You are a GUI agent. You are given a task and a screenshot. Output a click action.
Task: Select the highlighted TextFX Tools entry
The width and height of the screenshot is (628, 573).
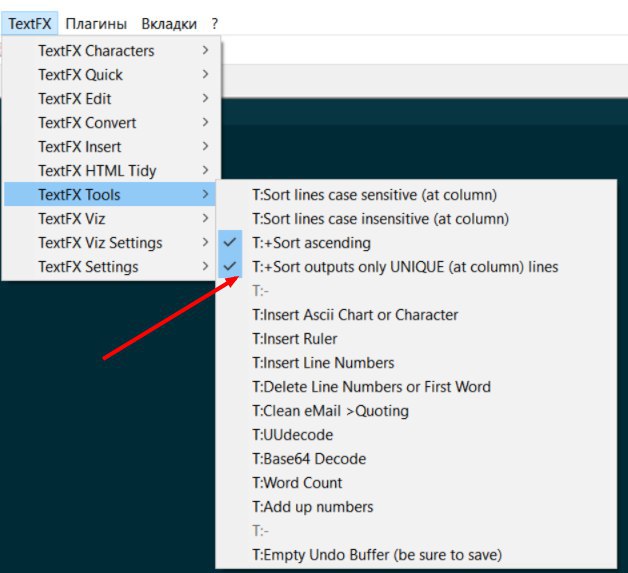[x=110, y=195]
